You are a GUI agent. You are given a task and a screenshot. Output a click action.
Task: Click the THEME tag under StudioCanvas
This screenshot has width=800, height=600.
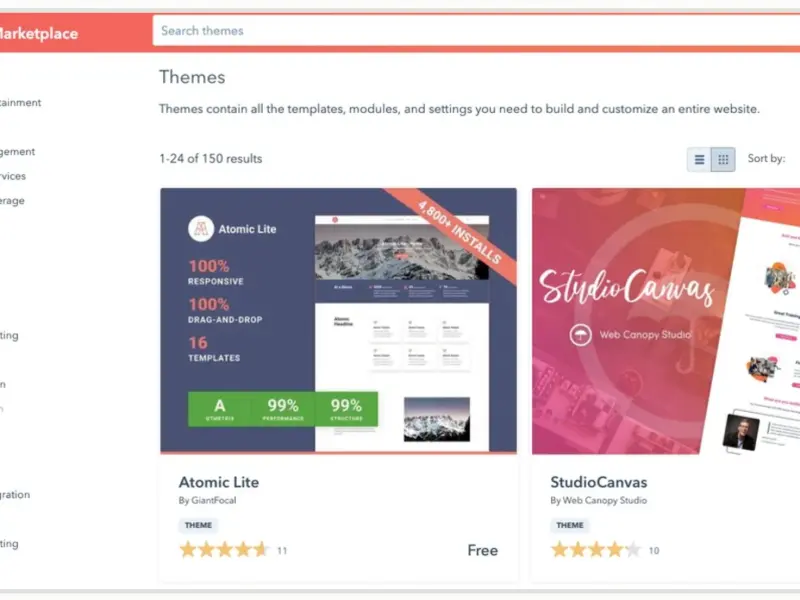[570, 525]
